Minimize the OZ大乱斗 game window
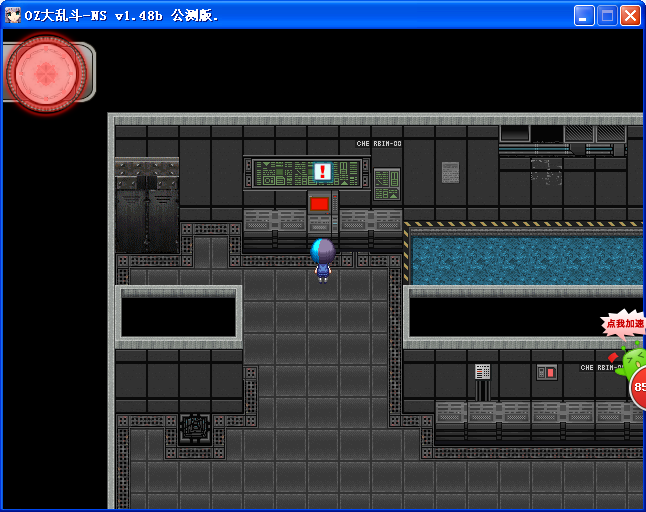This screenshot has width=646, height=512. [x=584, y=16]
